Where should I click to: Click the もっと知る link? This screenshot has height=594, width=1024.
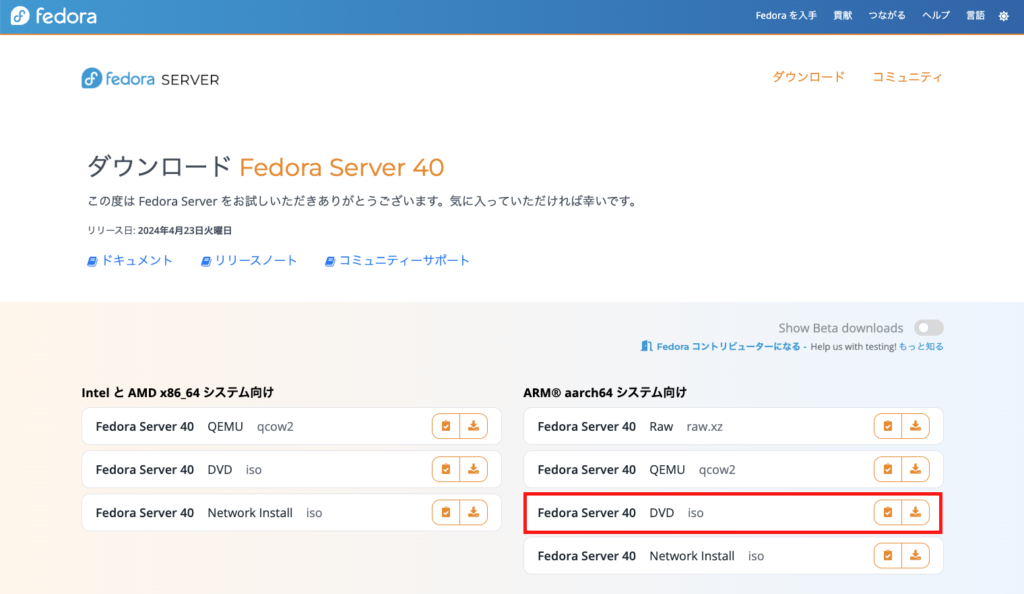921,347
